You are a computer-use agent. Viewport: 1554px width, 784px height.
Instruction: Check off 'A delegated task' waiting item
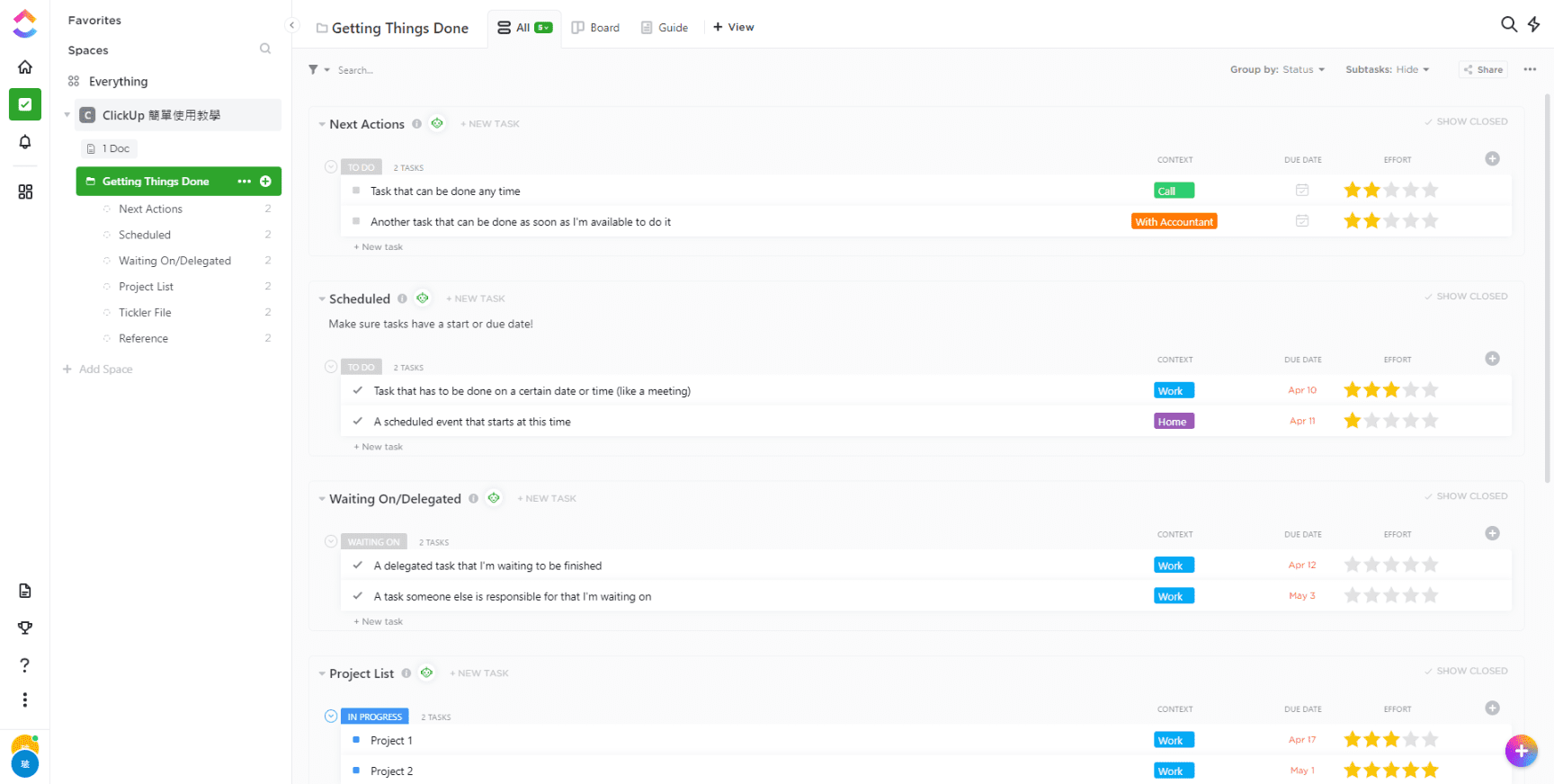pyautogui.click(x=358, y=566)
